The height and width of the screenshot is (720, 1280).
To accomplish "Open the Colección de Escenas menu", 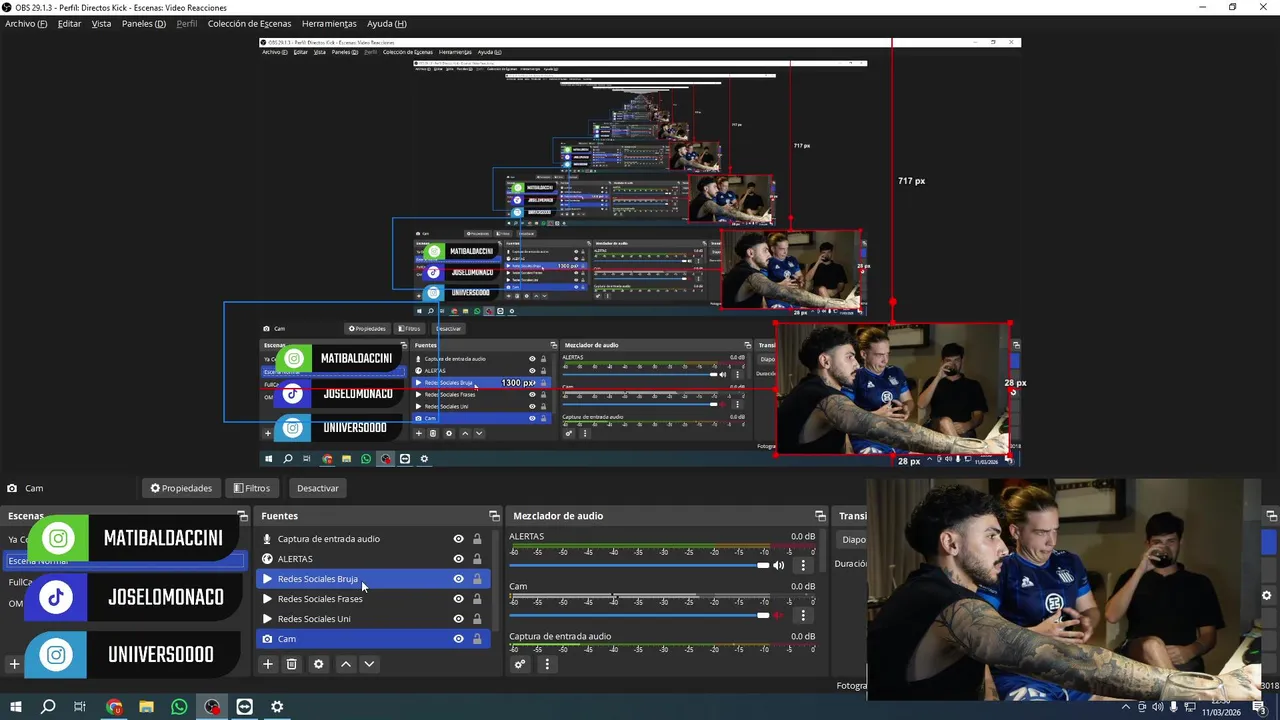I will pos(249,24).
